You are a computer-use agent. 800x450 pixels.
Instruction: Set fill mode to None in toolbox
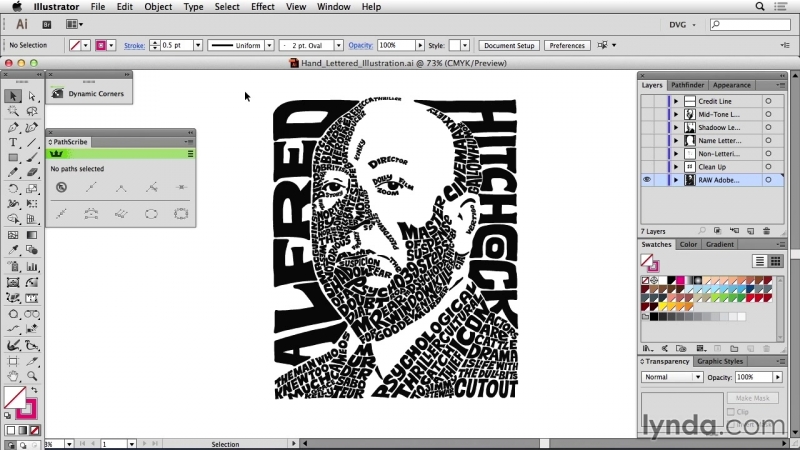35,431
